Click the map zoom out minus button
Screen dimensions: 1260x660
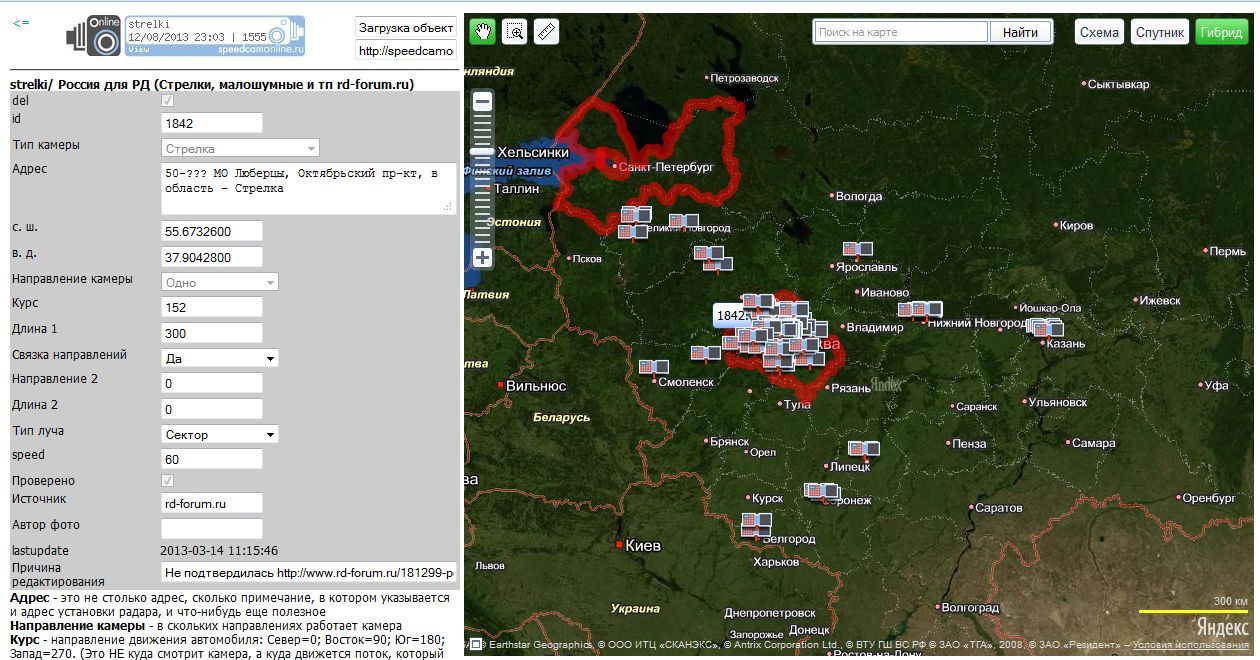483,101
